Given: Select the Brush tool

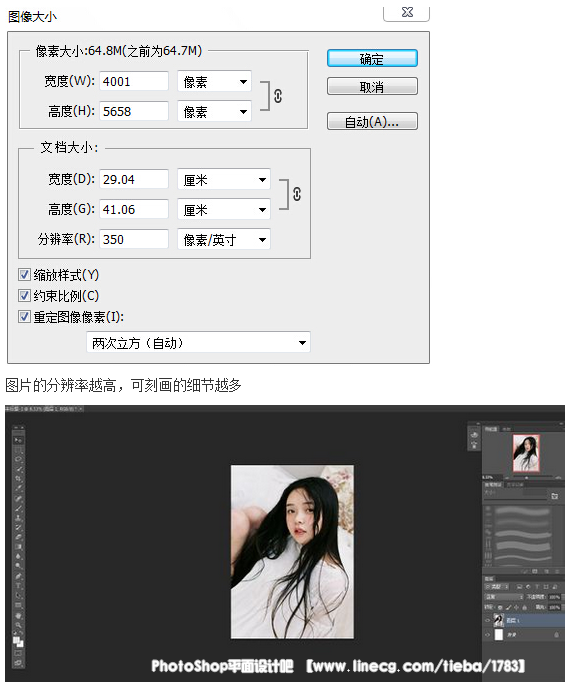Looking at the screenshot, I should coord(18,508).
